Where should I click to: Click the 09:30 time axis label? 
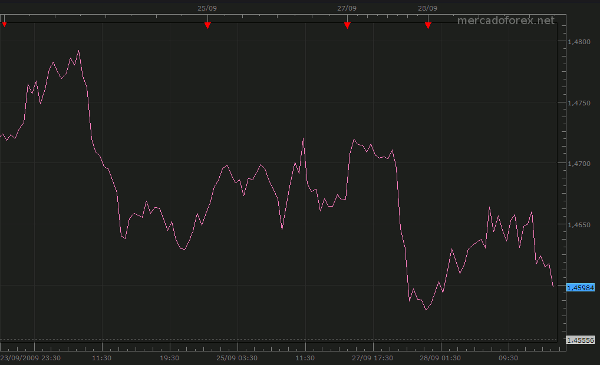tap(508, 358)
